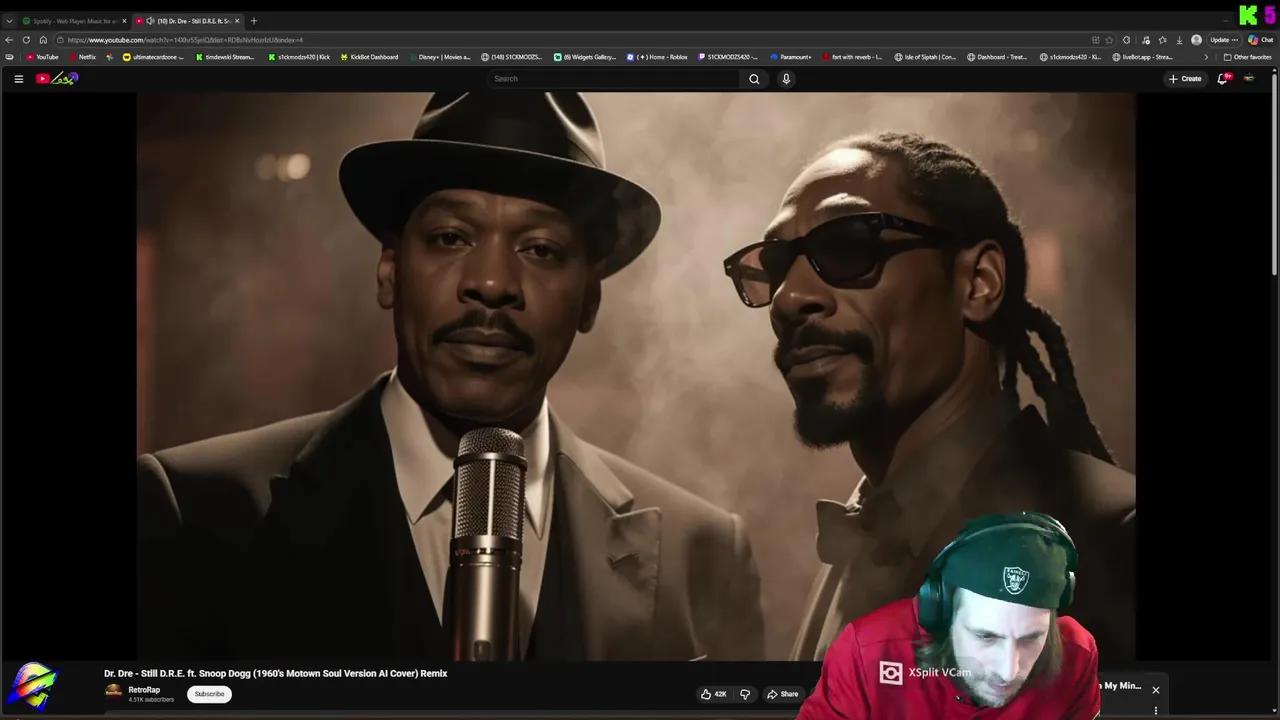The image size is (1280, 720).
Task: Click the browser address bar URL
Action: click(x=185, y=40)
